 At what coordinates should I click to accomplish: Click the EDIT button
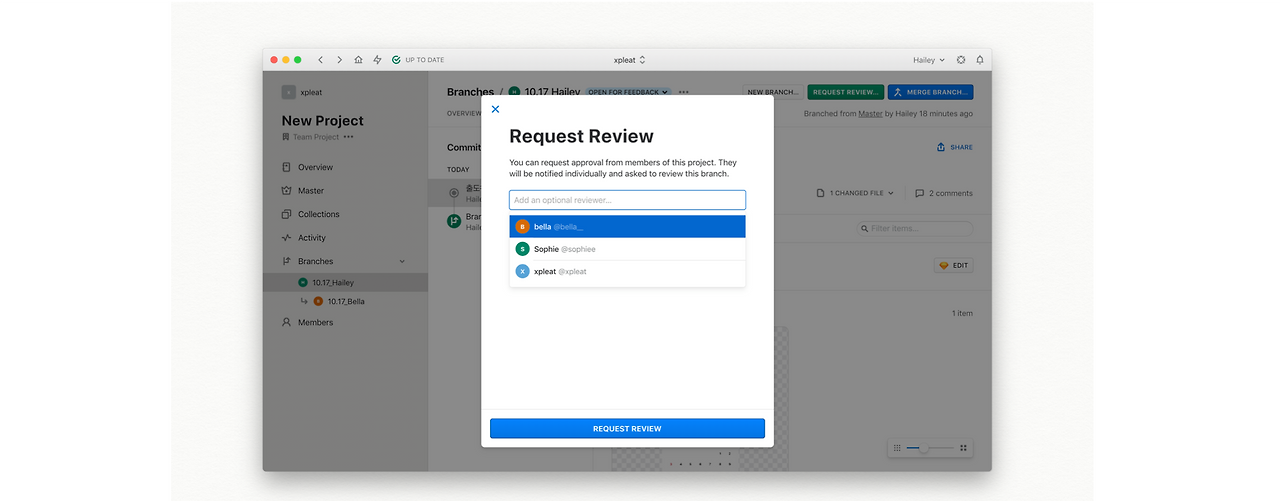954,265
